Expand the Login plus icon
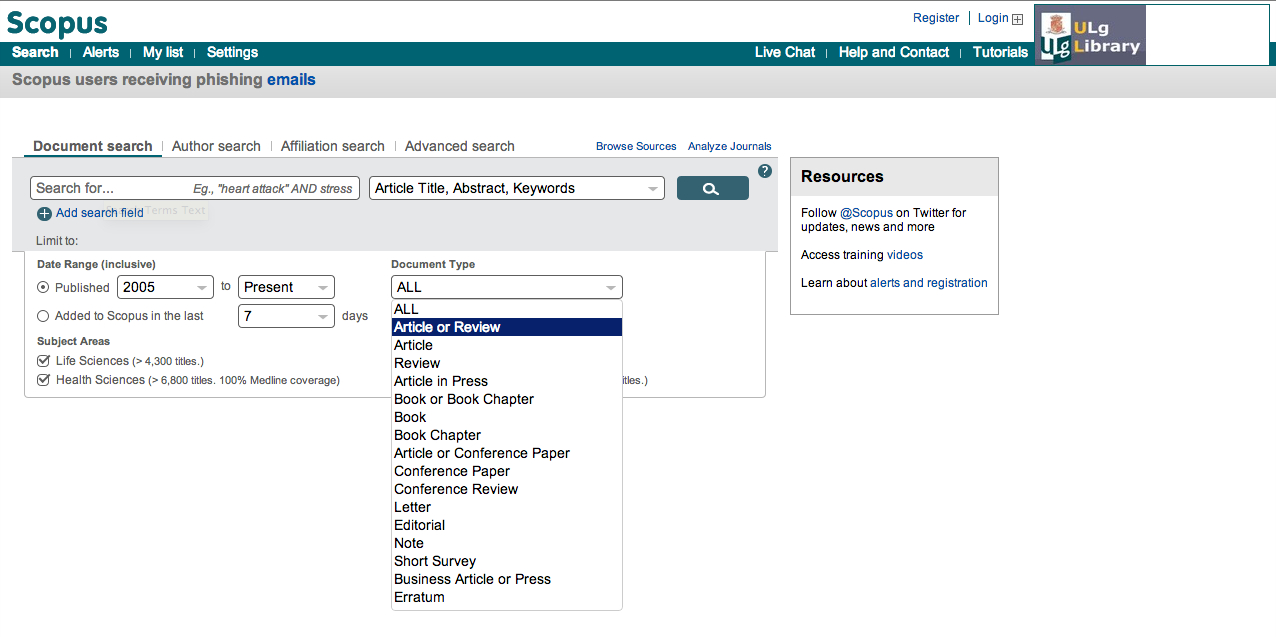Image resolution: width=1276 pixels, height=637 pixels. click(1018, 19)
